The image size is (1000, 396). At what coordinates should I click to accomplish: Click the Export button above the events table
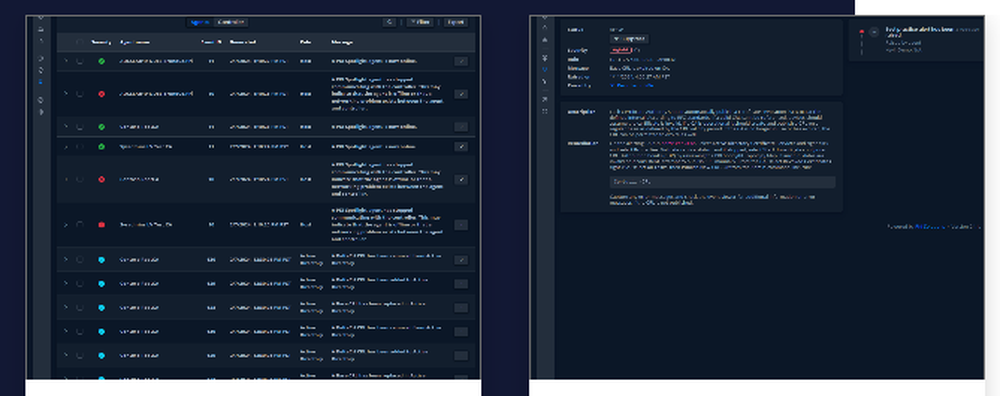(455, 22)
